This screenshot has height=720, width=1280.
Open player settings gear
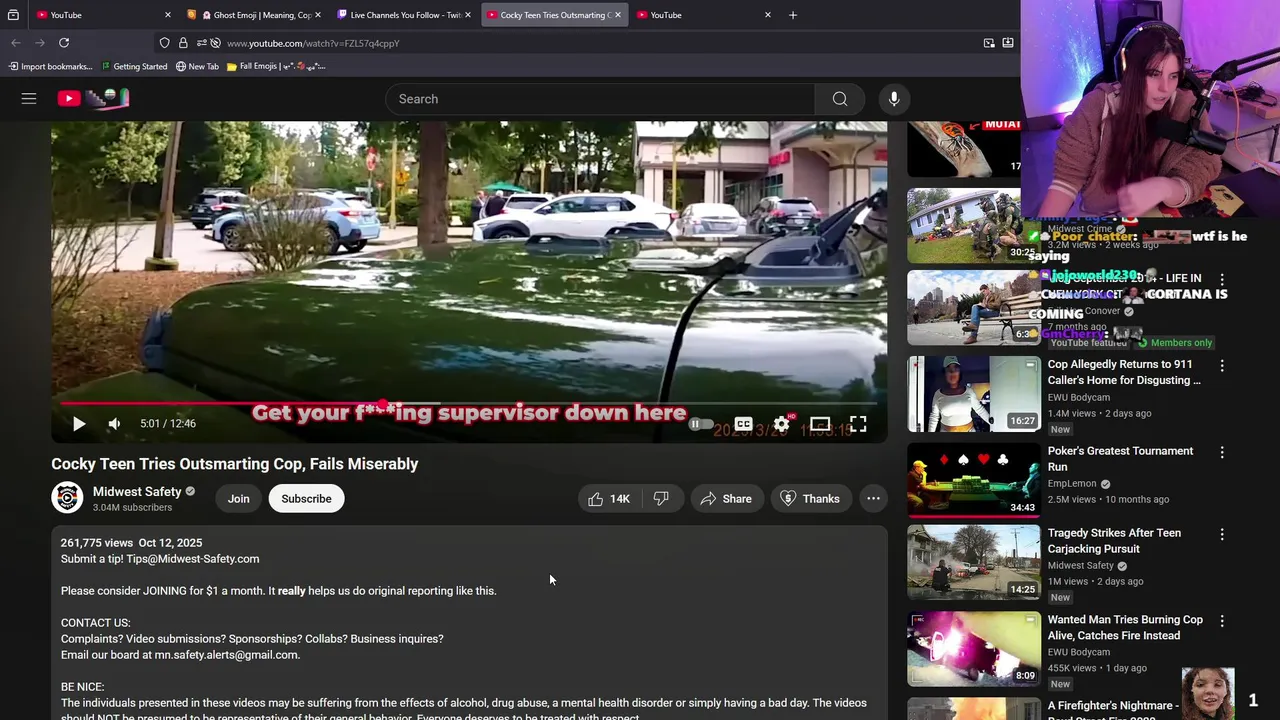tap(782, 424)
